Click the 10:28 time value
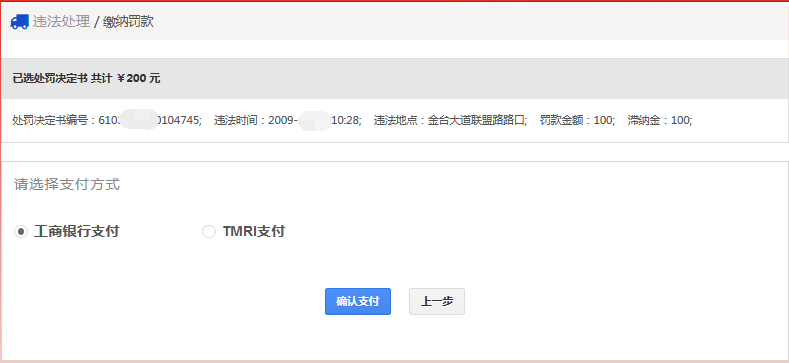 click(x=346, y=120)
